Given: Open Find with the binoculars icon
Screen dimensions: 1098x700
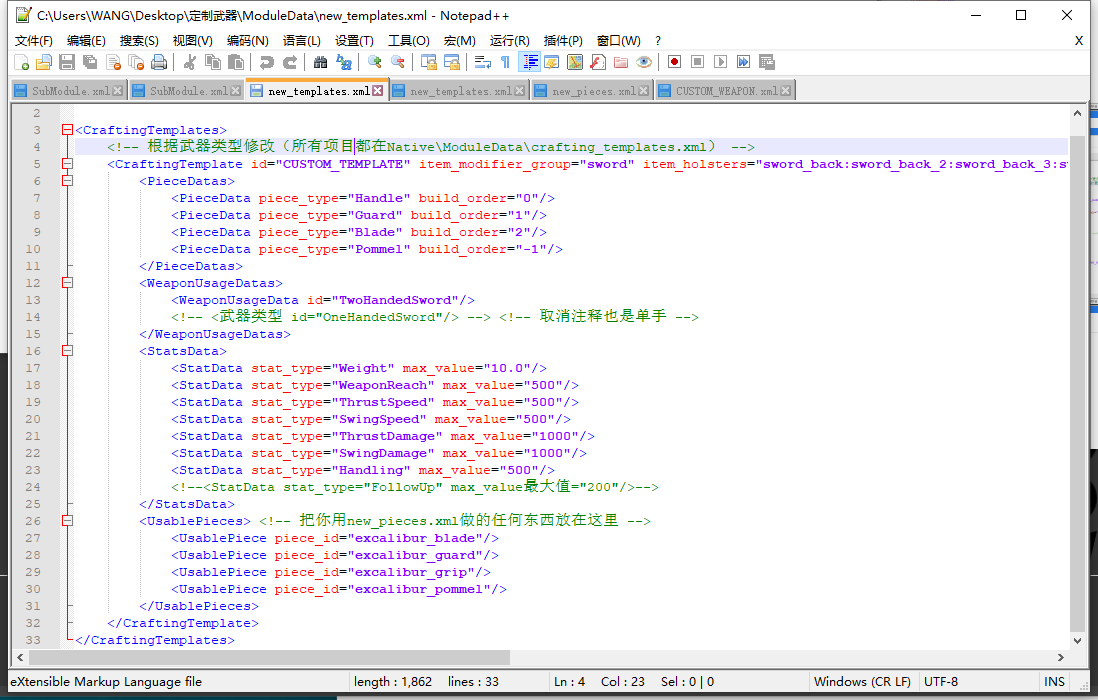Looking at the screenshot, I should click(x=320, y=62).
